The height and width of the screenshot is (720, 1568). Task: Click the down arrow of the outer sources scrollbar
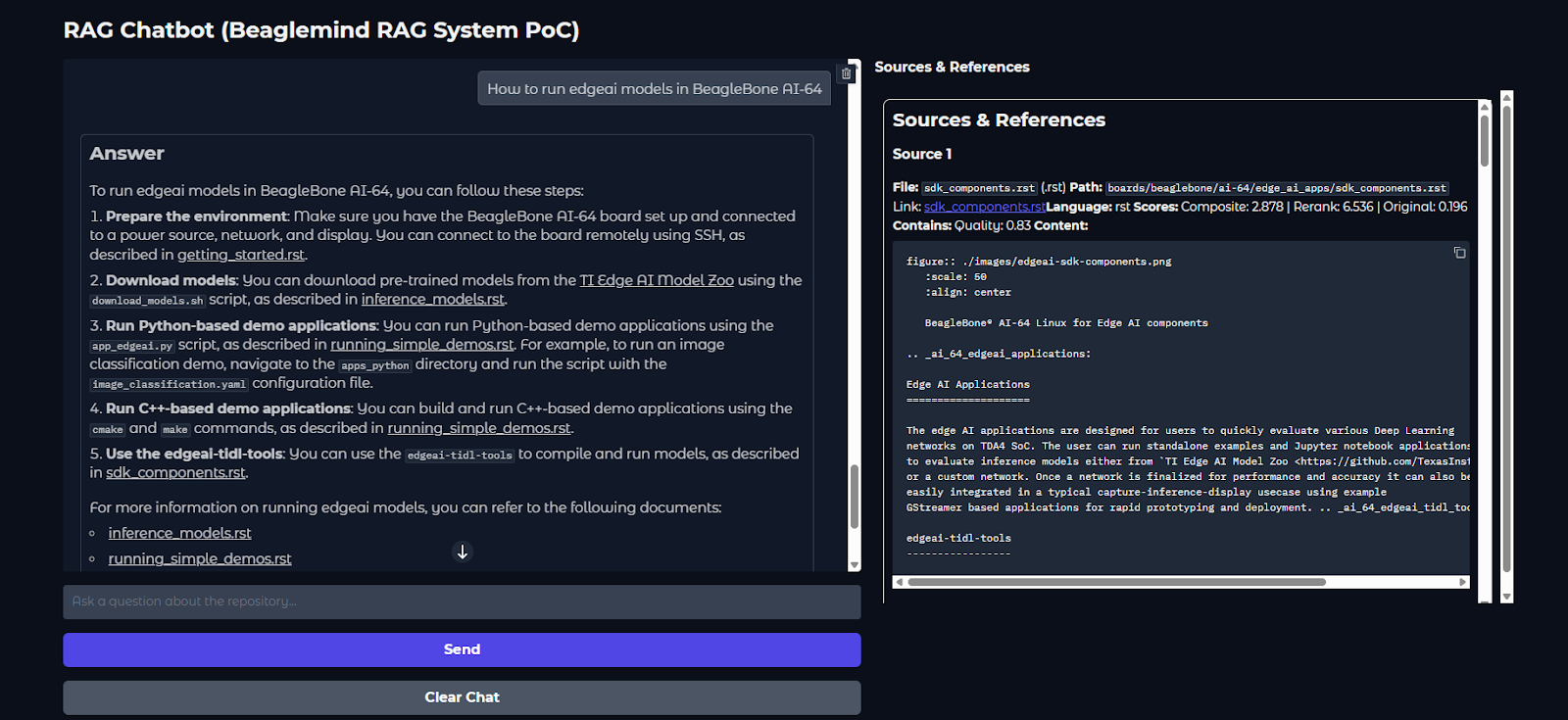coord(1507,597)
